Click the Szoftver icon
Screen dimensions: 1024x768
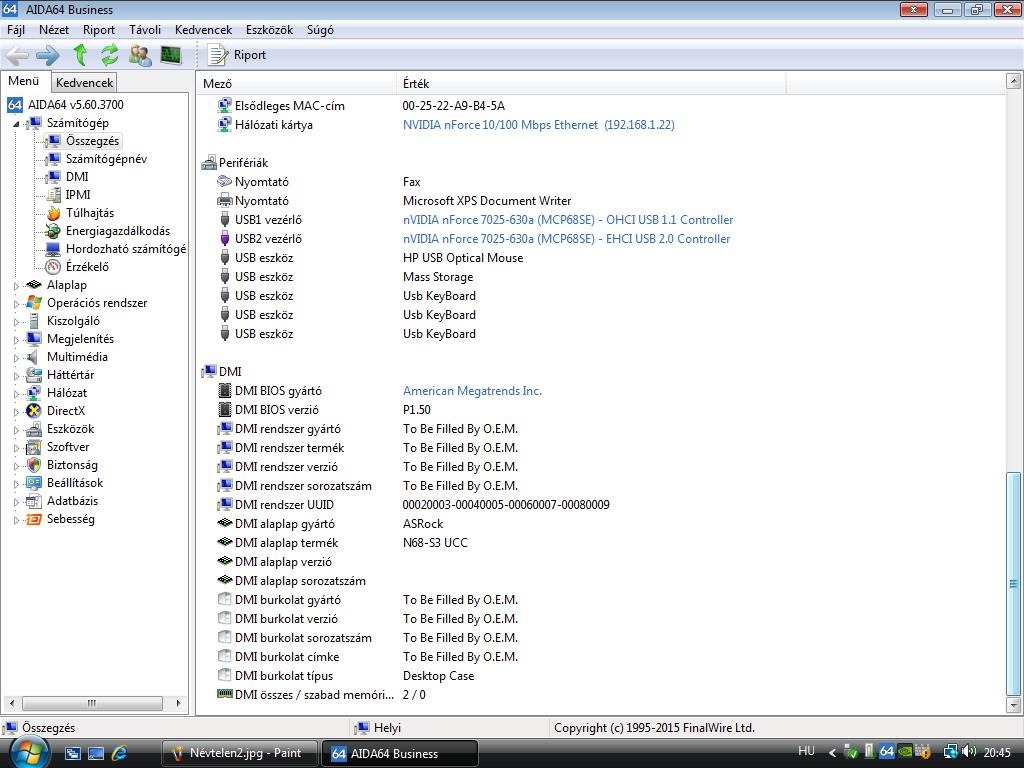coord(33,447)
